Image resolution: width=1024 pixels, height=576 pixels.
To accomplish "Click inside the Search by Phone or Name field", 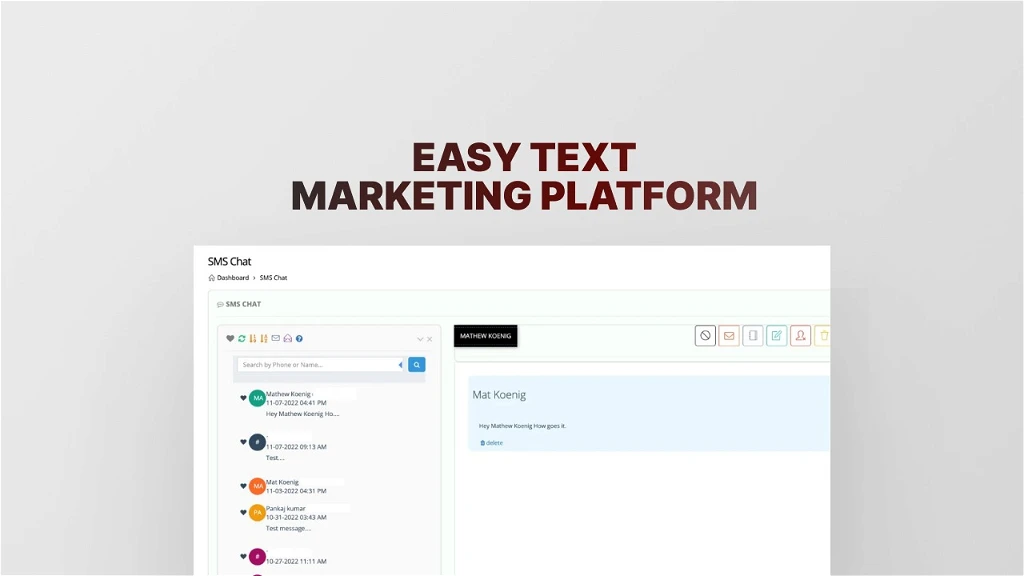I will click(320, 364).
